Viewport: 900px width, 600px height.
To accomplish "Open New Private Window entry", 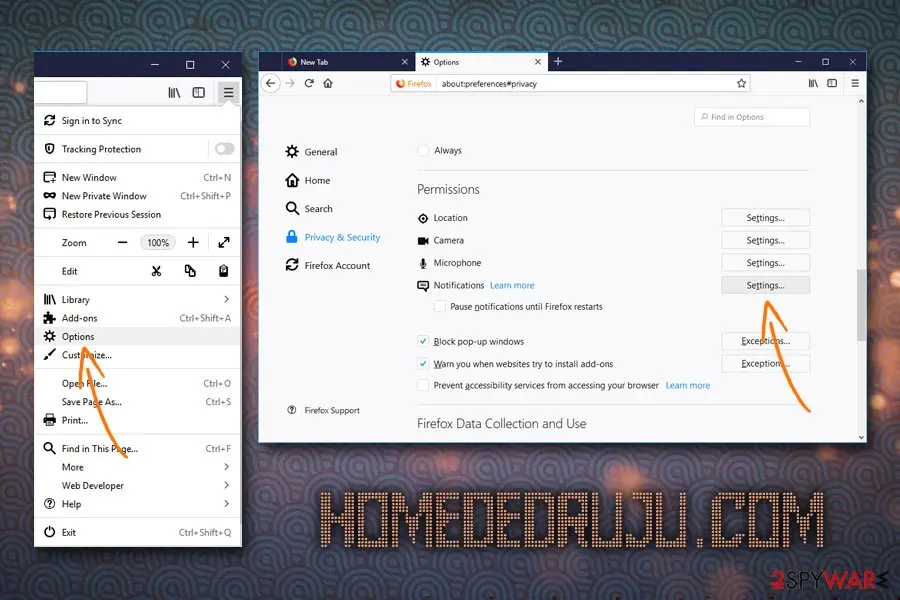I will pyautogui.click(x=138, y=196).
